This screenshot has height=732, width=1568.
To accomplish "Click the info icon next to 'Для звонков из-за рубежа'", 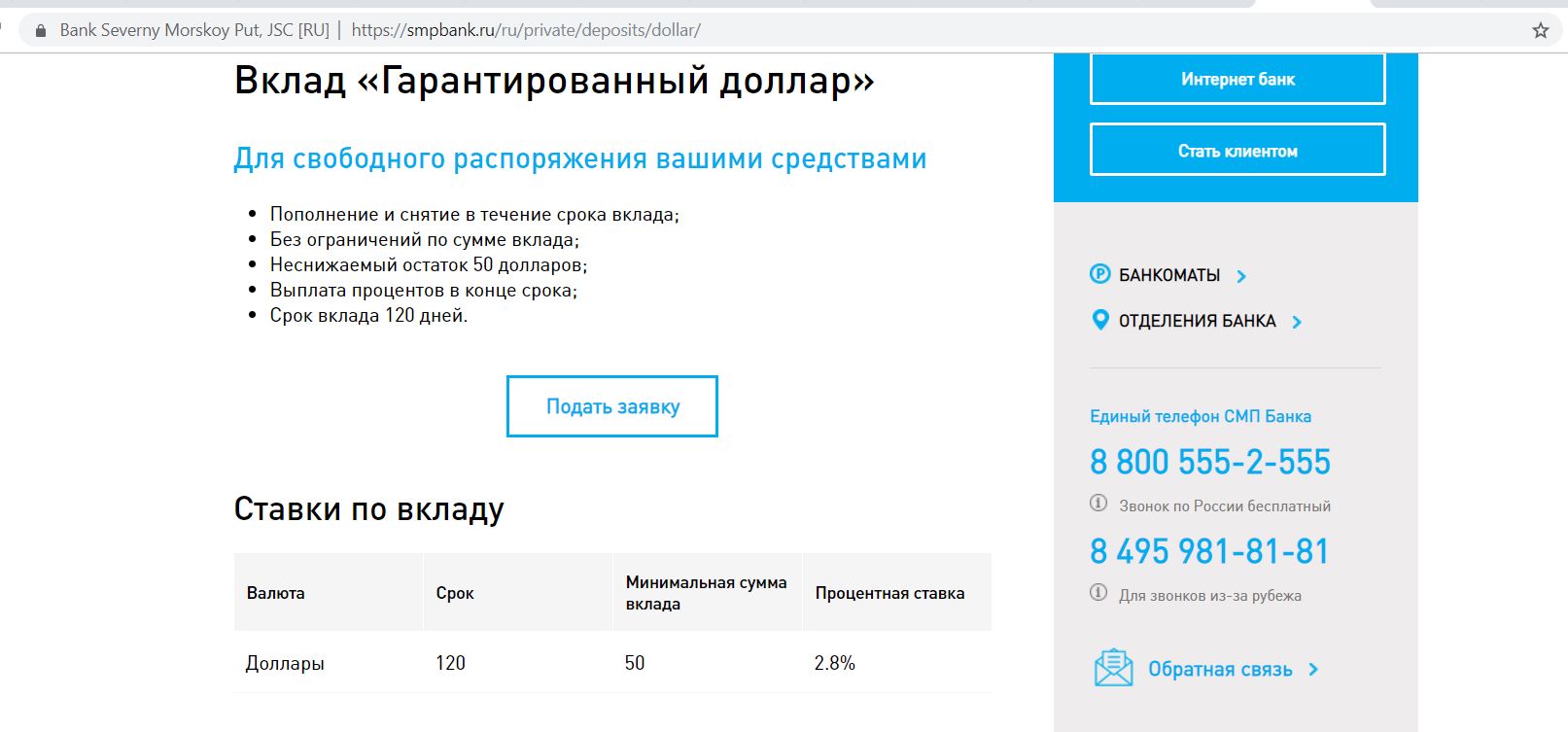I will click(1098, 593).
